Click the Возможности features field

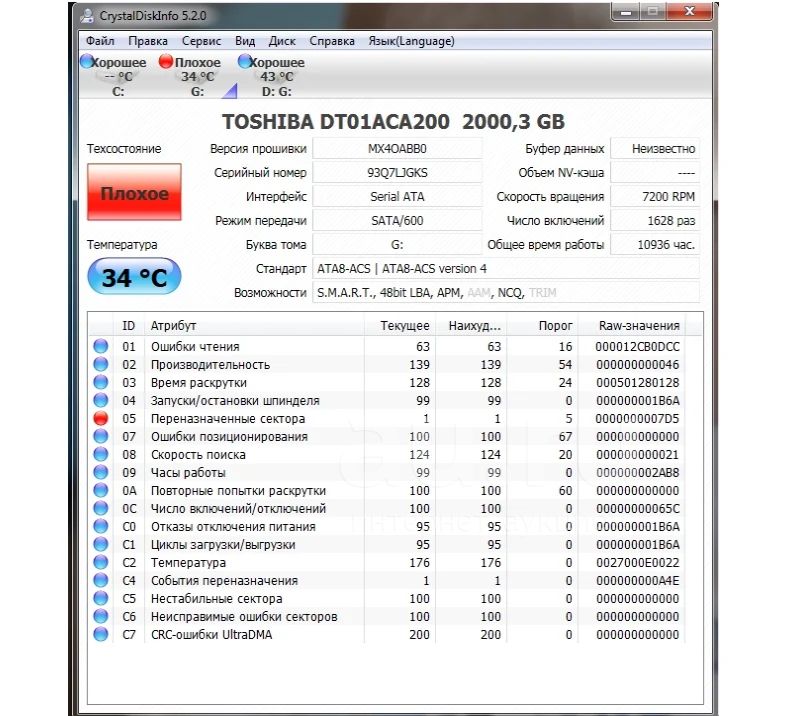[x=506, y=292]
